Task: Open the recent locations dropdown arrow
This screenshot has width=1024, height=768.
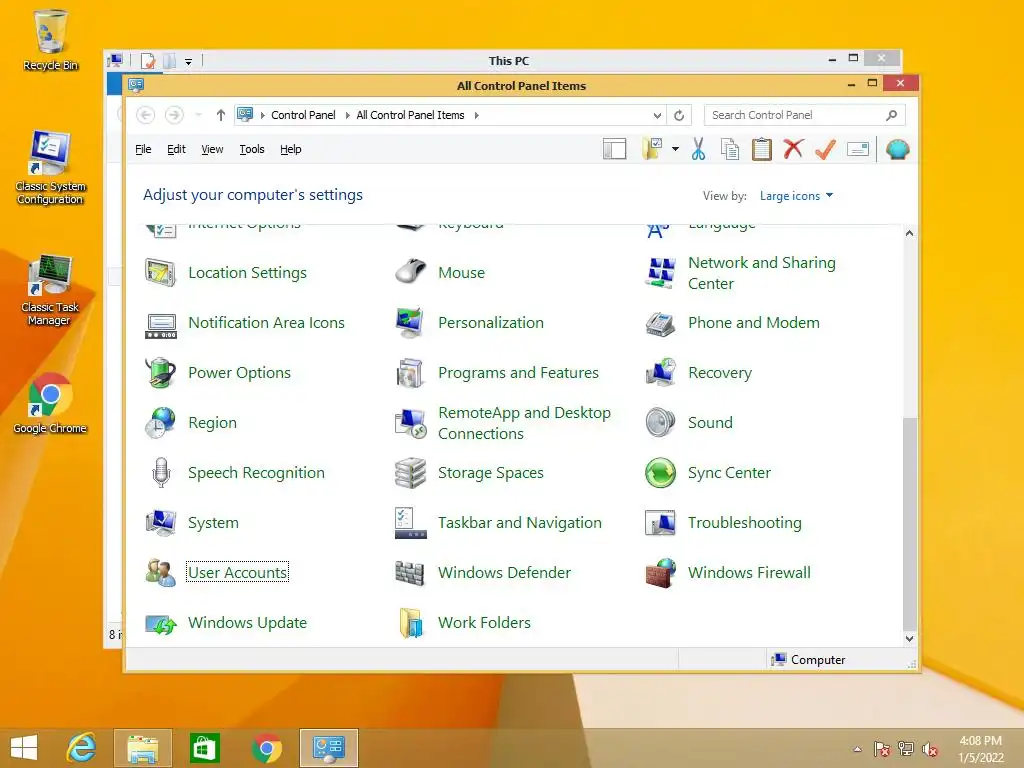Action: point(199,116)
